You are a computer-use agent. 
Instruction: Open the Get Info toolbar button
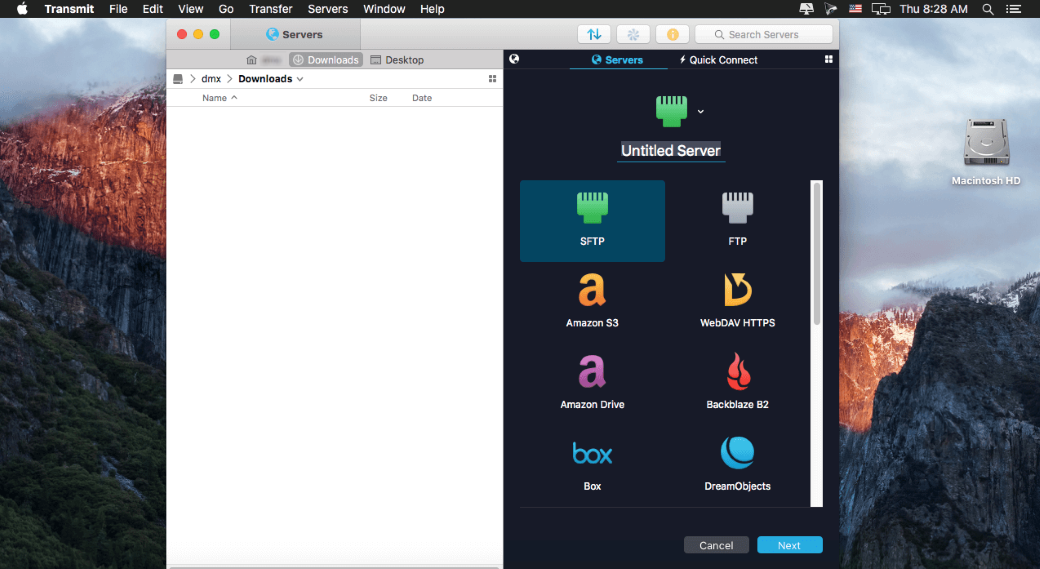[x=673, y=34]
